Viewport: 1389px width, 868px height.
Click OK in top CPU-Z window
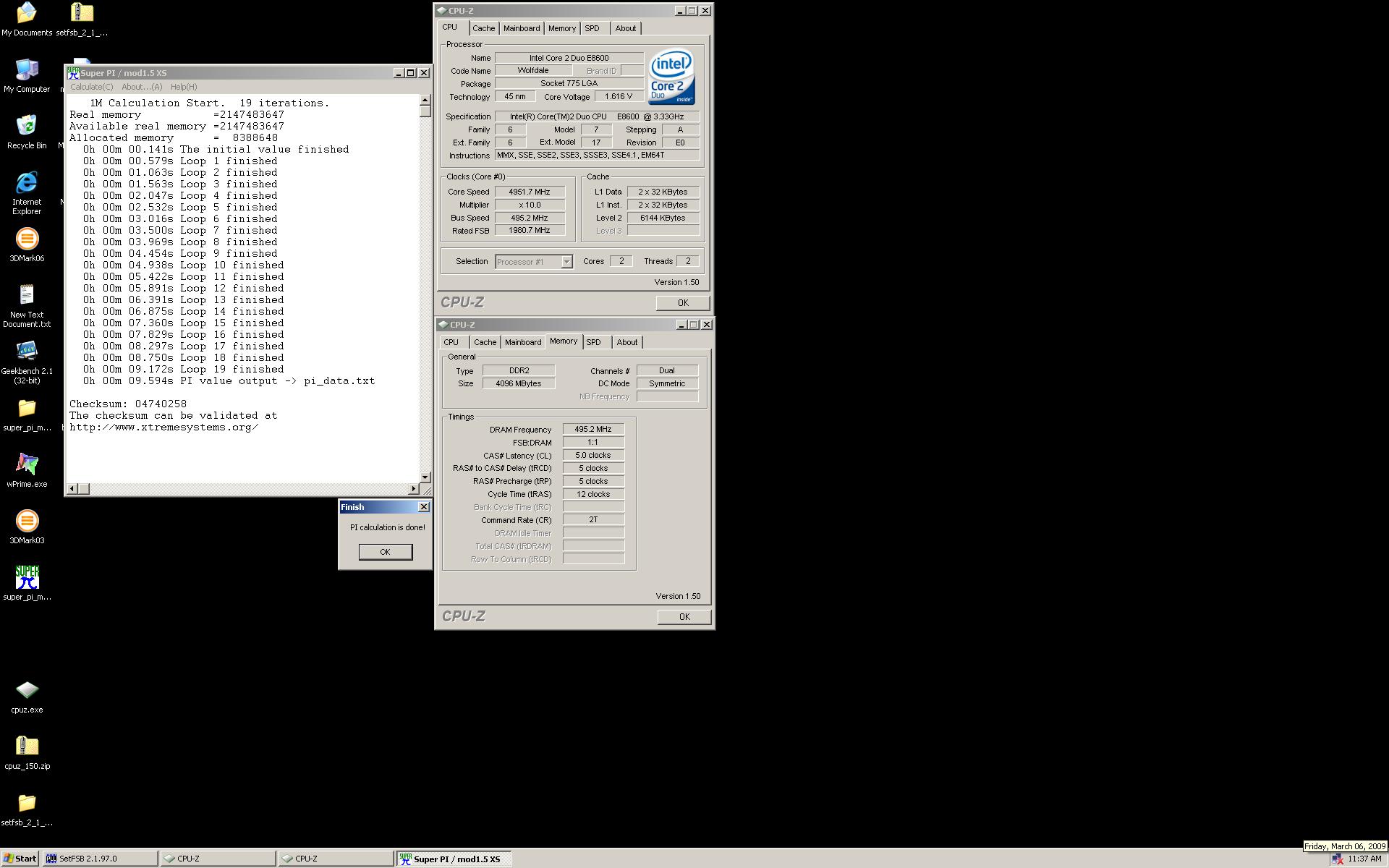click(x=683, y=303)
